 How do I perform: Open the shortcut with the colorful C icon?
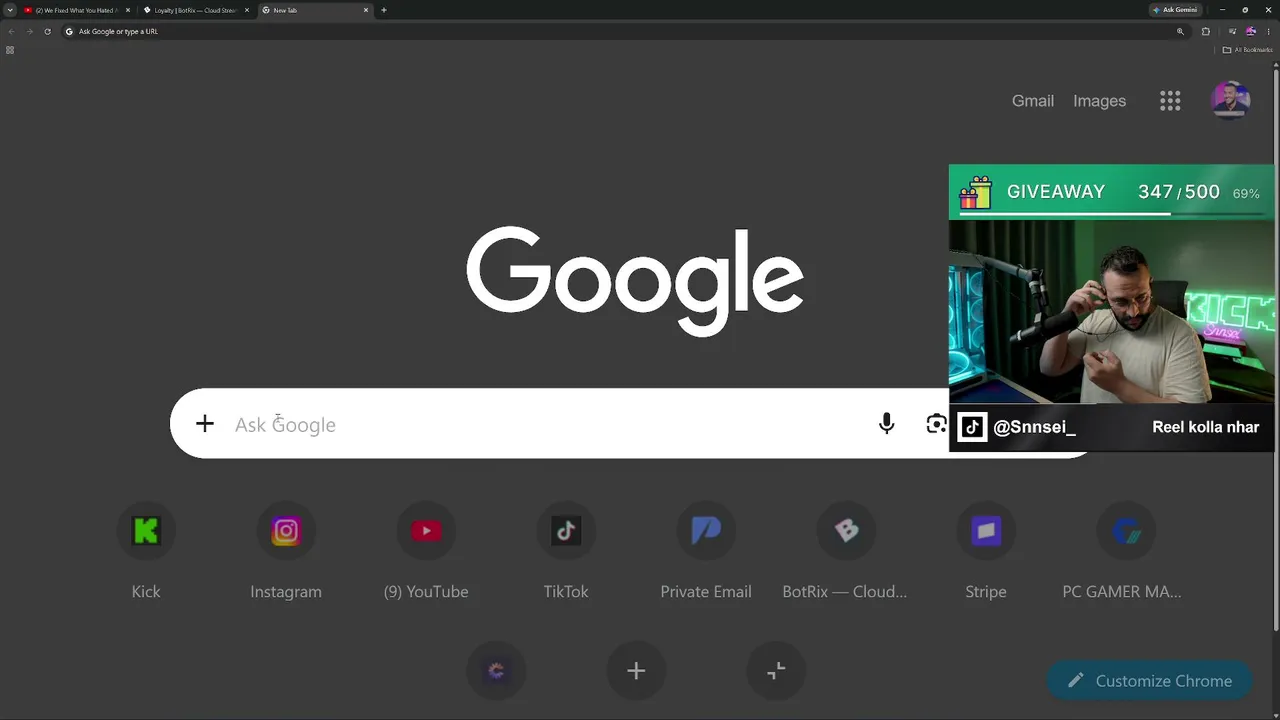496,671
